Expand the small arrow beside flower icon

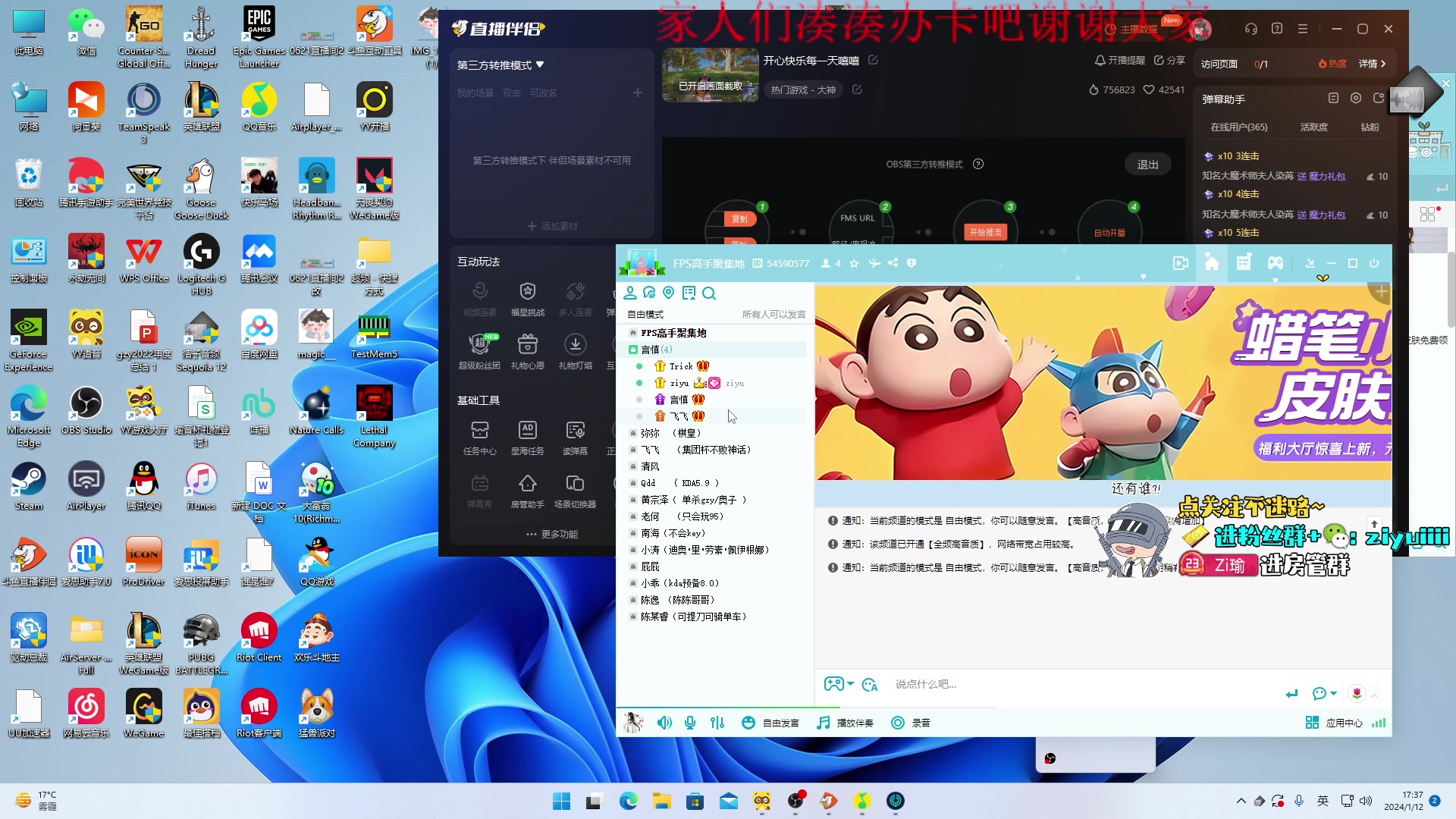[x=1375, y=695]
